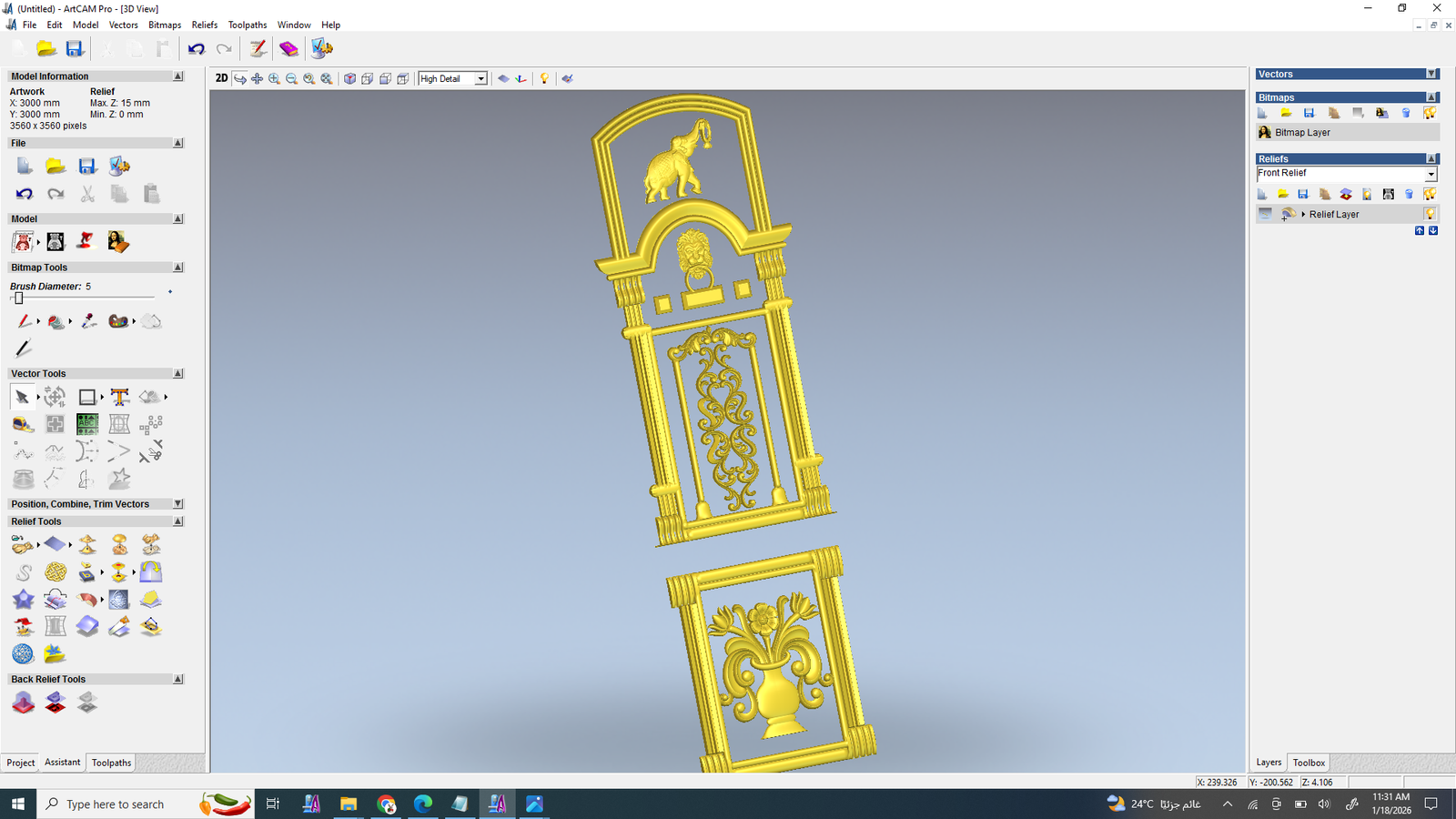Image resolution: width=1456 pixels, height=819 pixels.
Task: Open the Toolpaths menu
Action: 247,25
